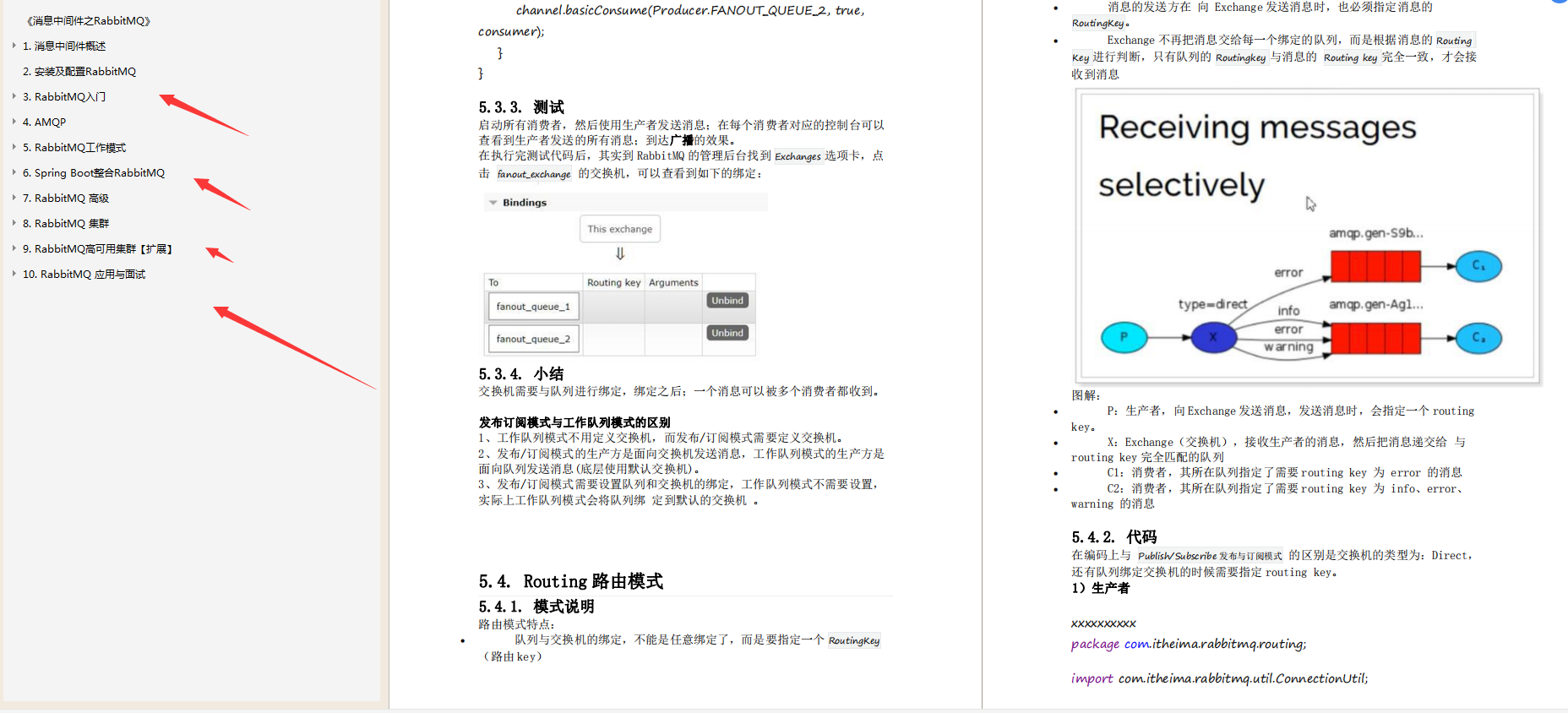Click bold text '发布订阅模式与工作队列模式的区别'
This screenshot has width=1568, height=713.
pyautogui.click(x=574, y=422)
